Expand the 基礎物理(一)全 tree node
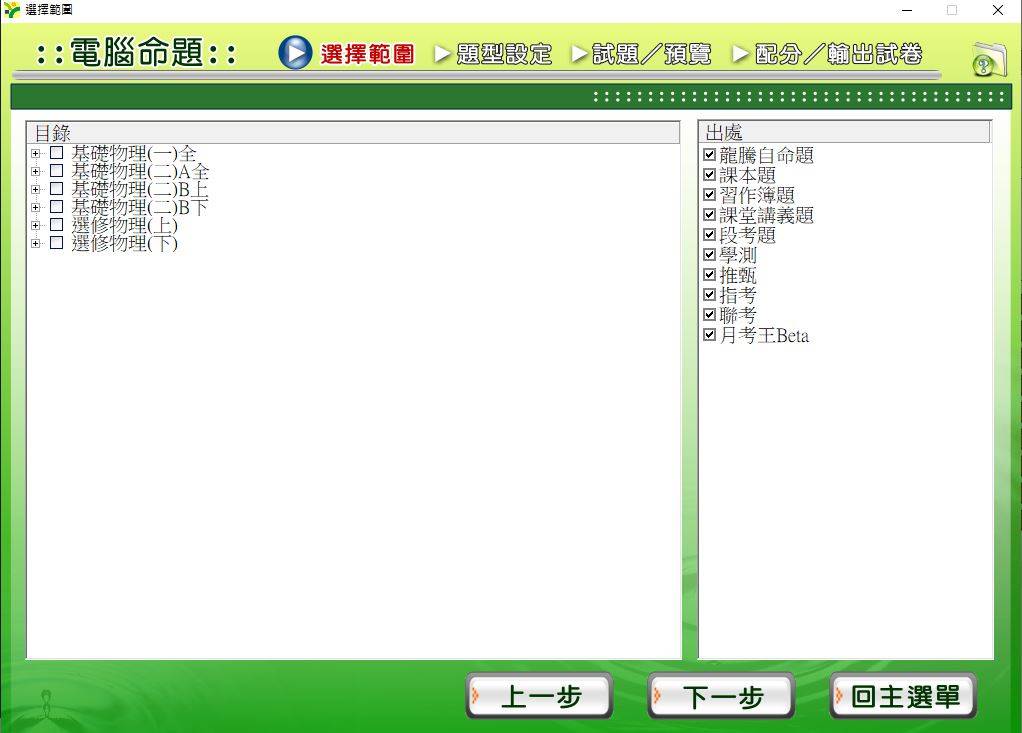Screen dimensions: 1022x733 [35, 154]
